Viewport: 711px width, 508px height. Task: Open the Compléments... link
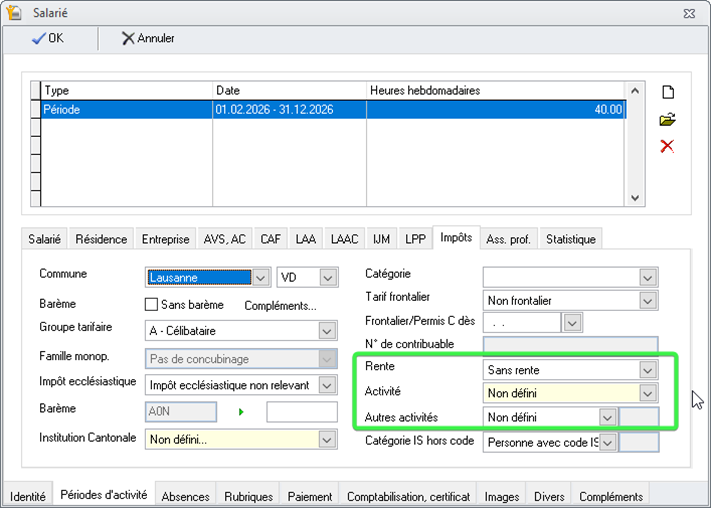[x=280, y=305]
